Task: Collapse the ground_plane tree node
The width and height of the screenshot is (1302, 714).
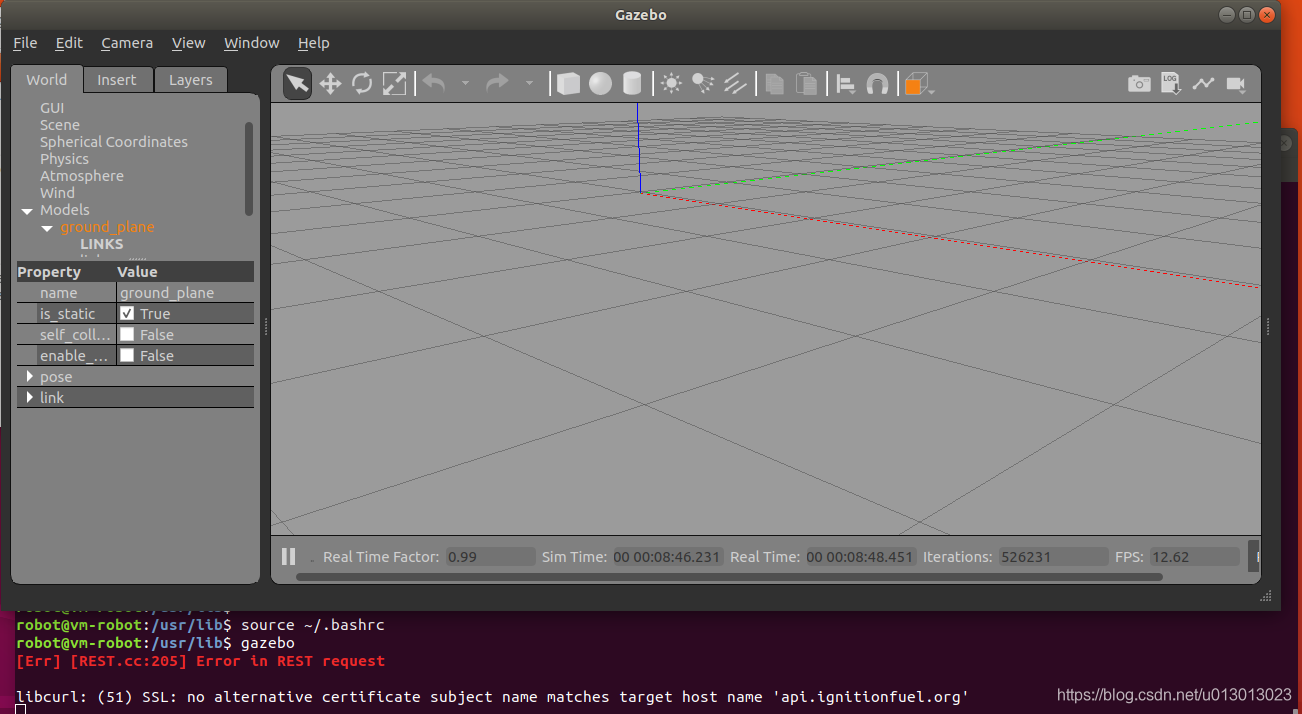Action: click(47, 228)
